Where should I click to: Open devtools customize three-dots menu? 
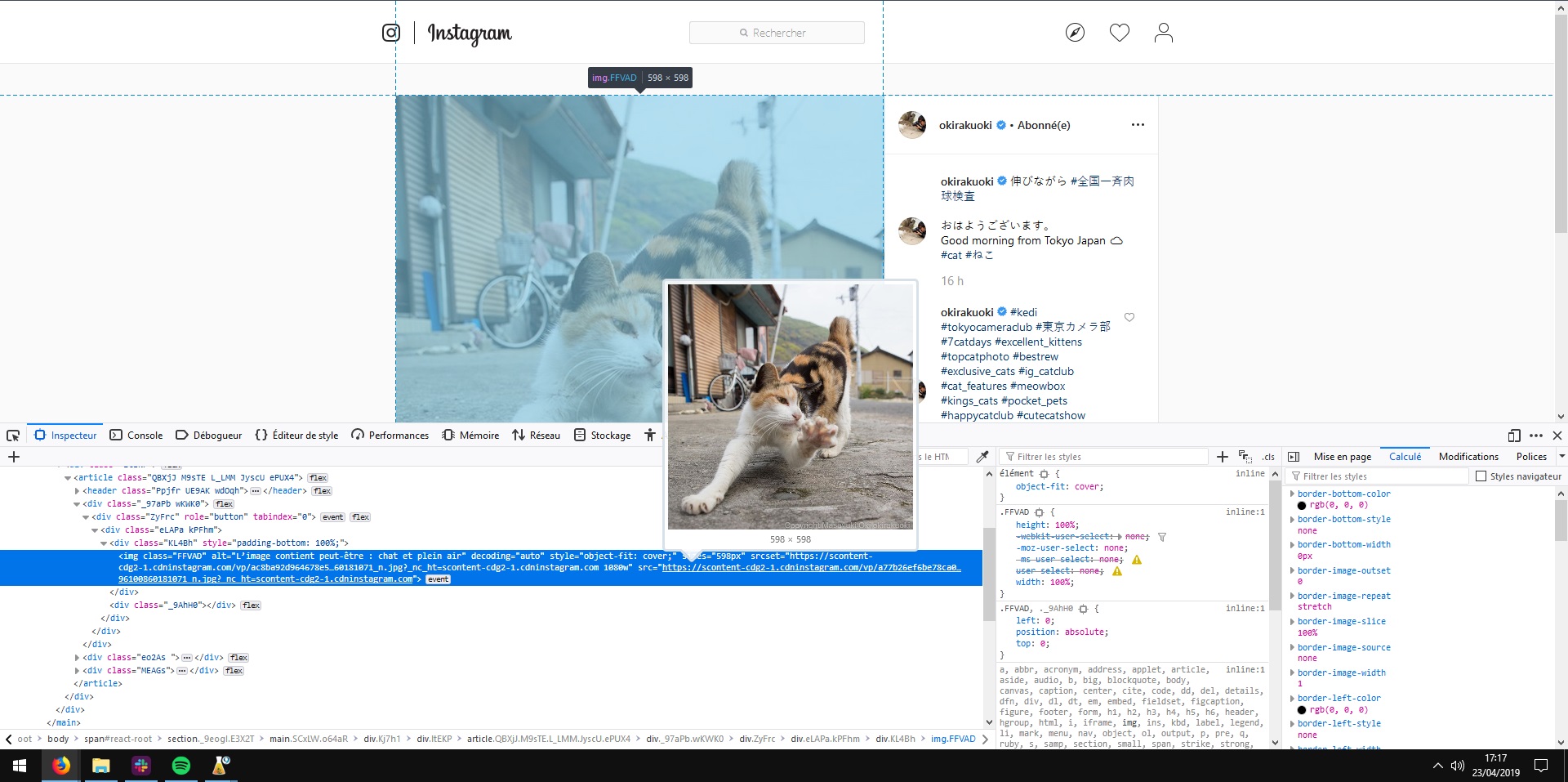[1536, 436]
